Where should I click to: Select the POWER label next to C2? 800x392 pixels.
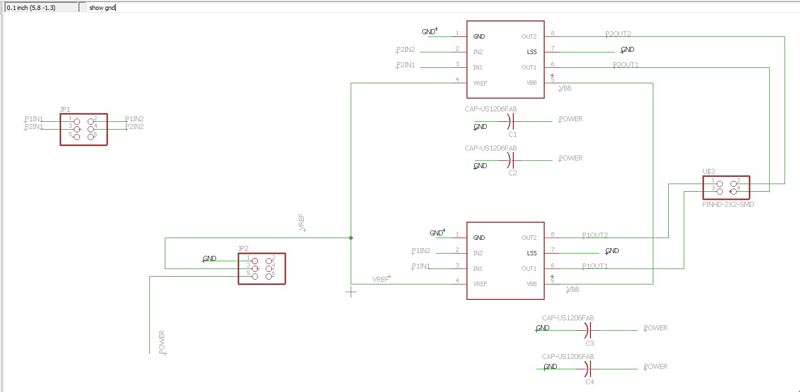point(571,158)
